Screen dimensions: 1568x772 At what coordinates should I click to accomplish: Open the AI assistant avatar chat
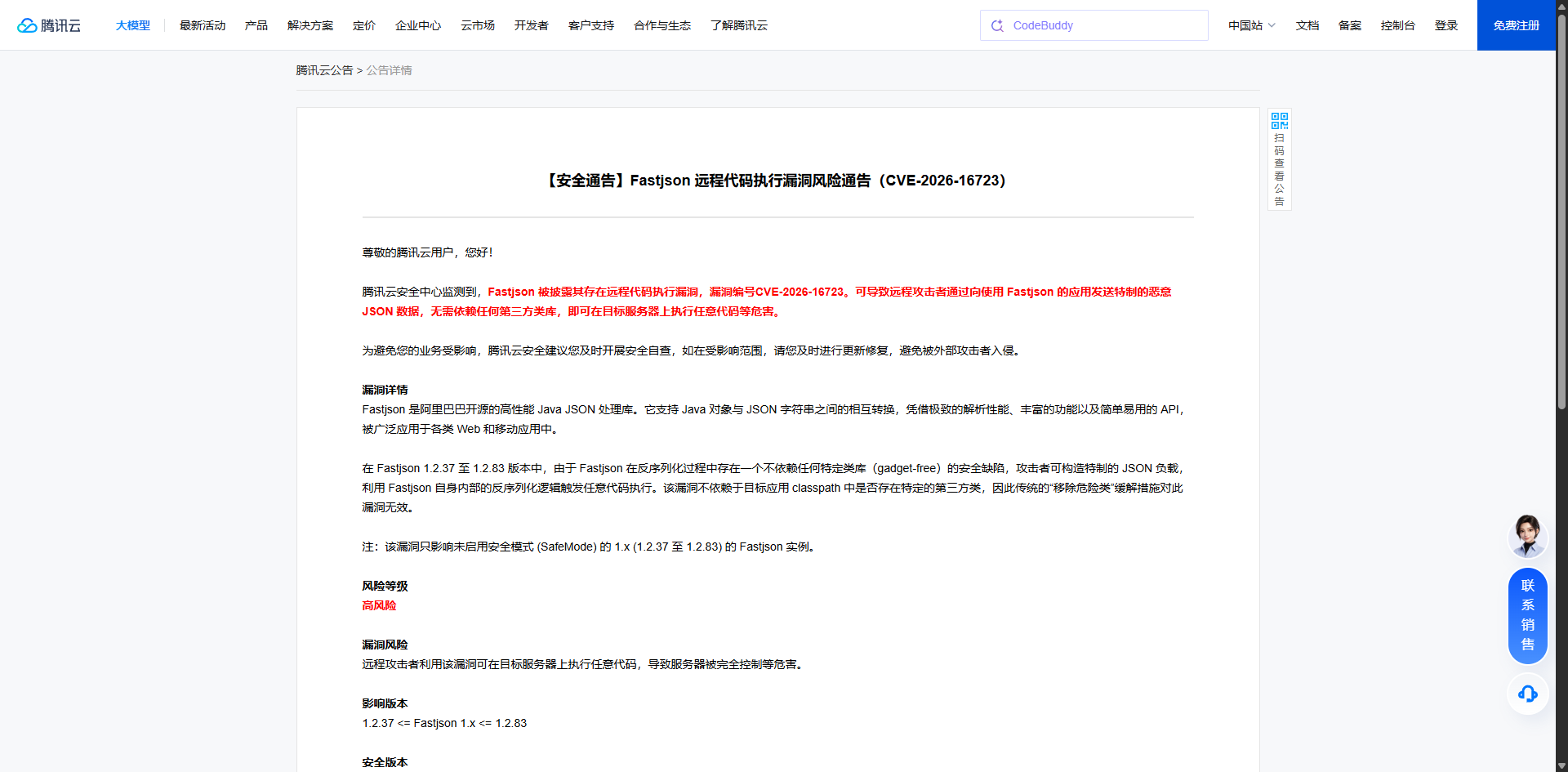point(1527,536)
